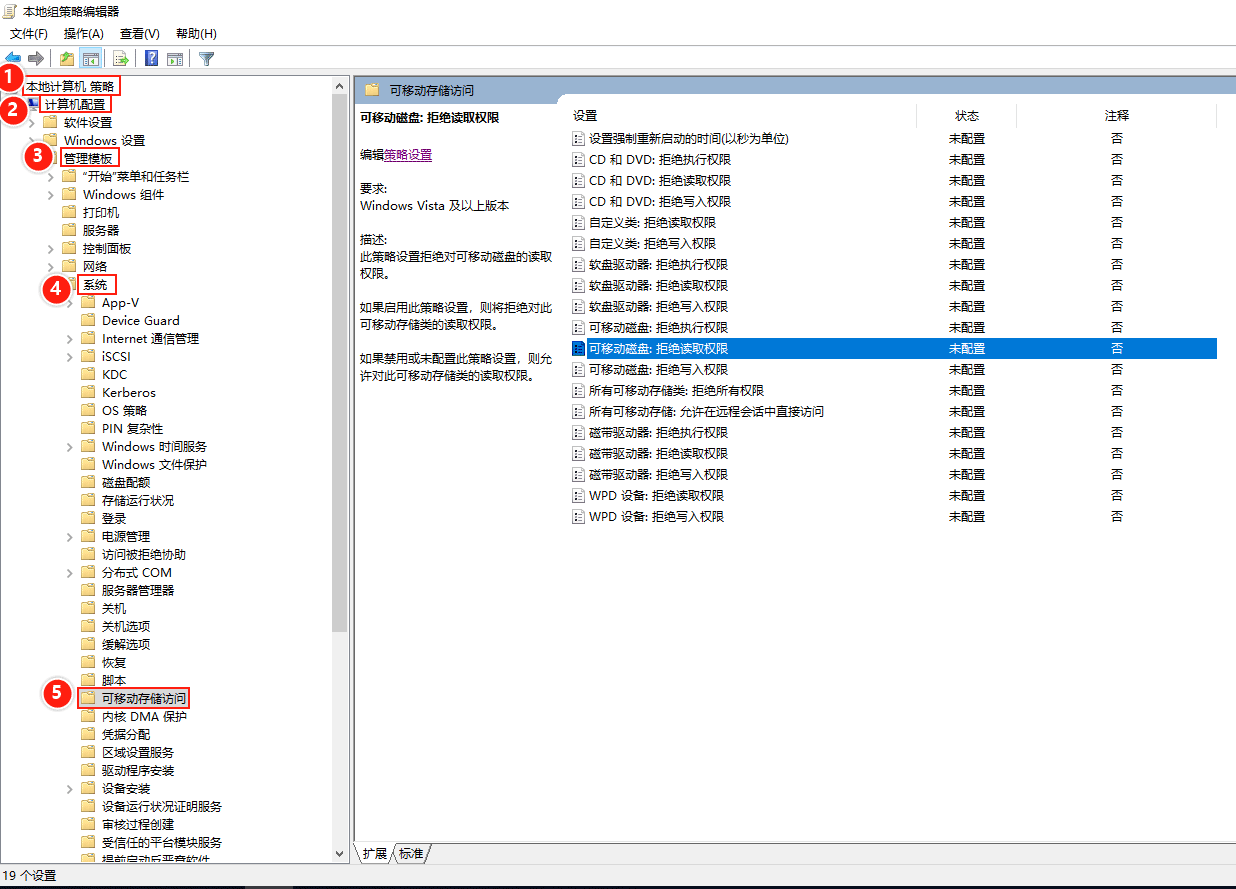Sort by the 状态 column header
This screenshot has height=889, width=1236.
pyautogui.click(x=966, y=116)
